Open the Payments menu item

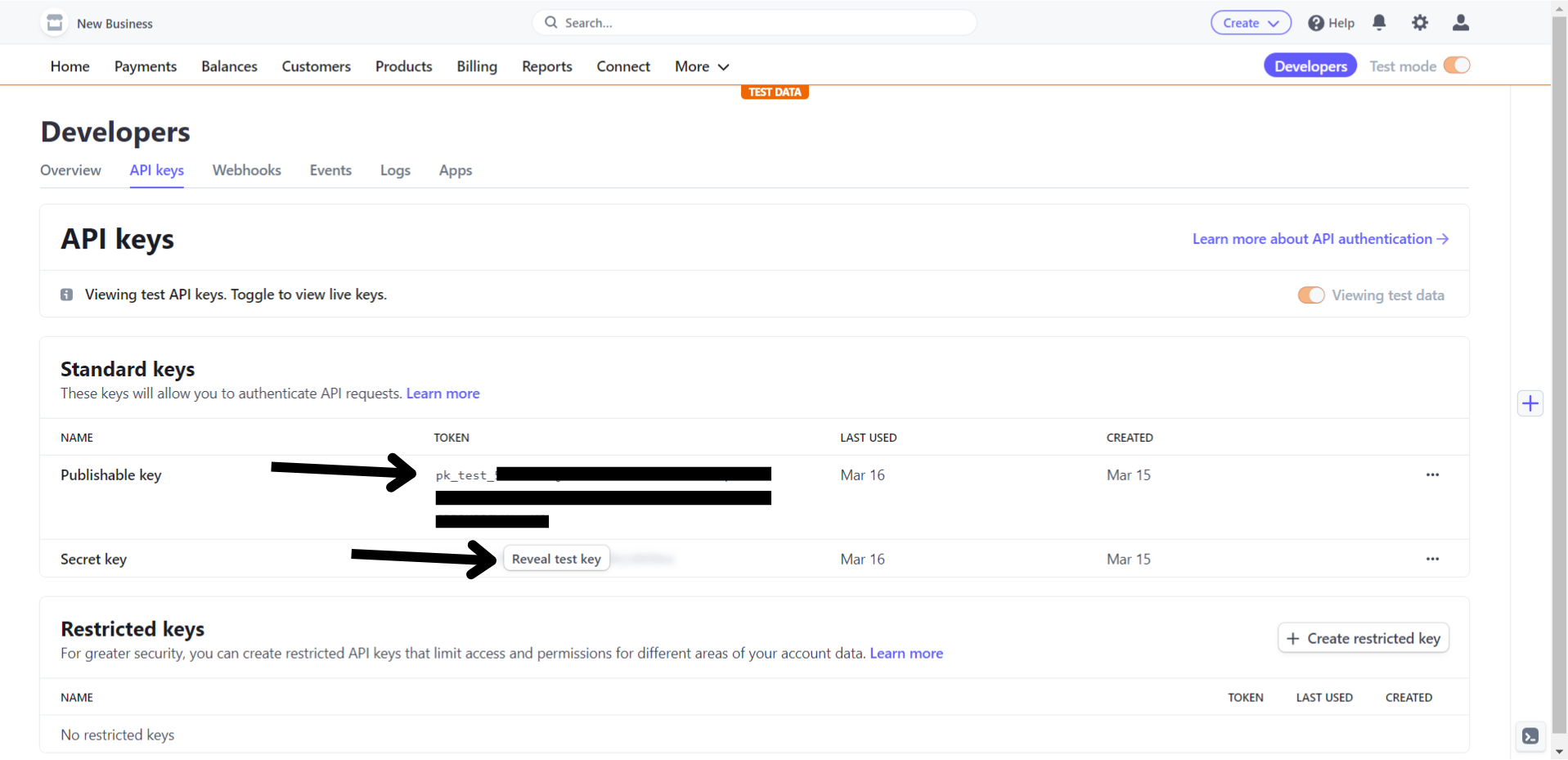click(x=146, y=67)
